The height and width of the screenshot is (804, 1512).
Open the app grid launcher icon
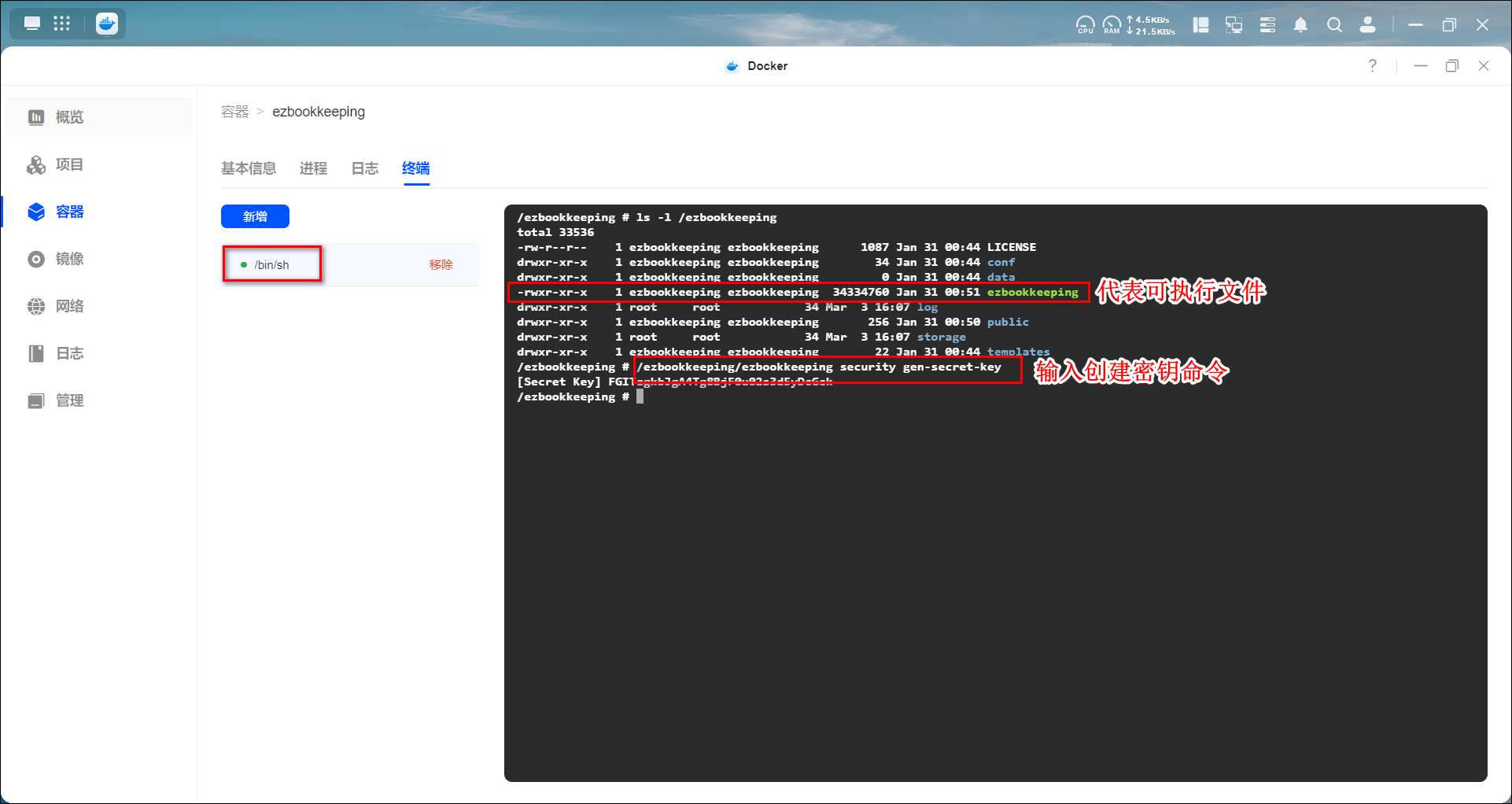[x=61, y=24]
